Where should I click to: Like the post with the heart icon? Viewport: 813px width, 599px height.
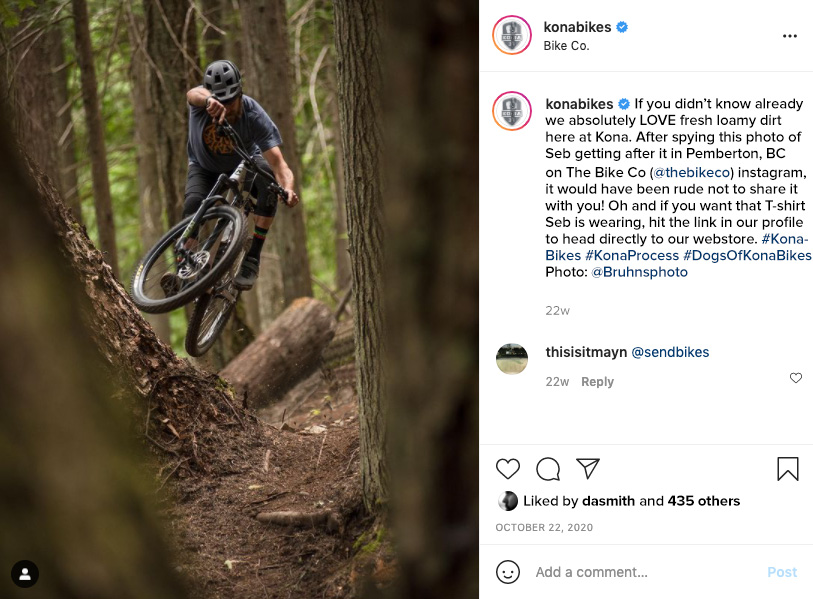(508, 469)
